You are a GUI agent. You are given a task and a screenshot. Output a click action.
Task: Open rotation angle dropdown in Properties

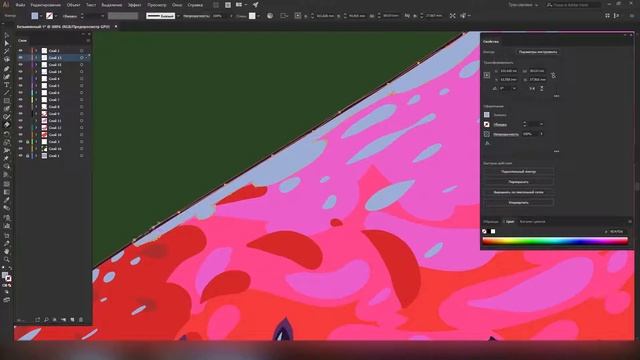click(514, 88)
